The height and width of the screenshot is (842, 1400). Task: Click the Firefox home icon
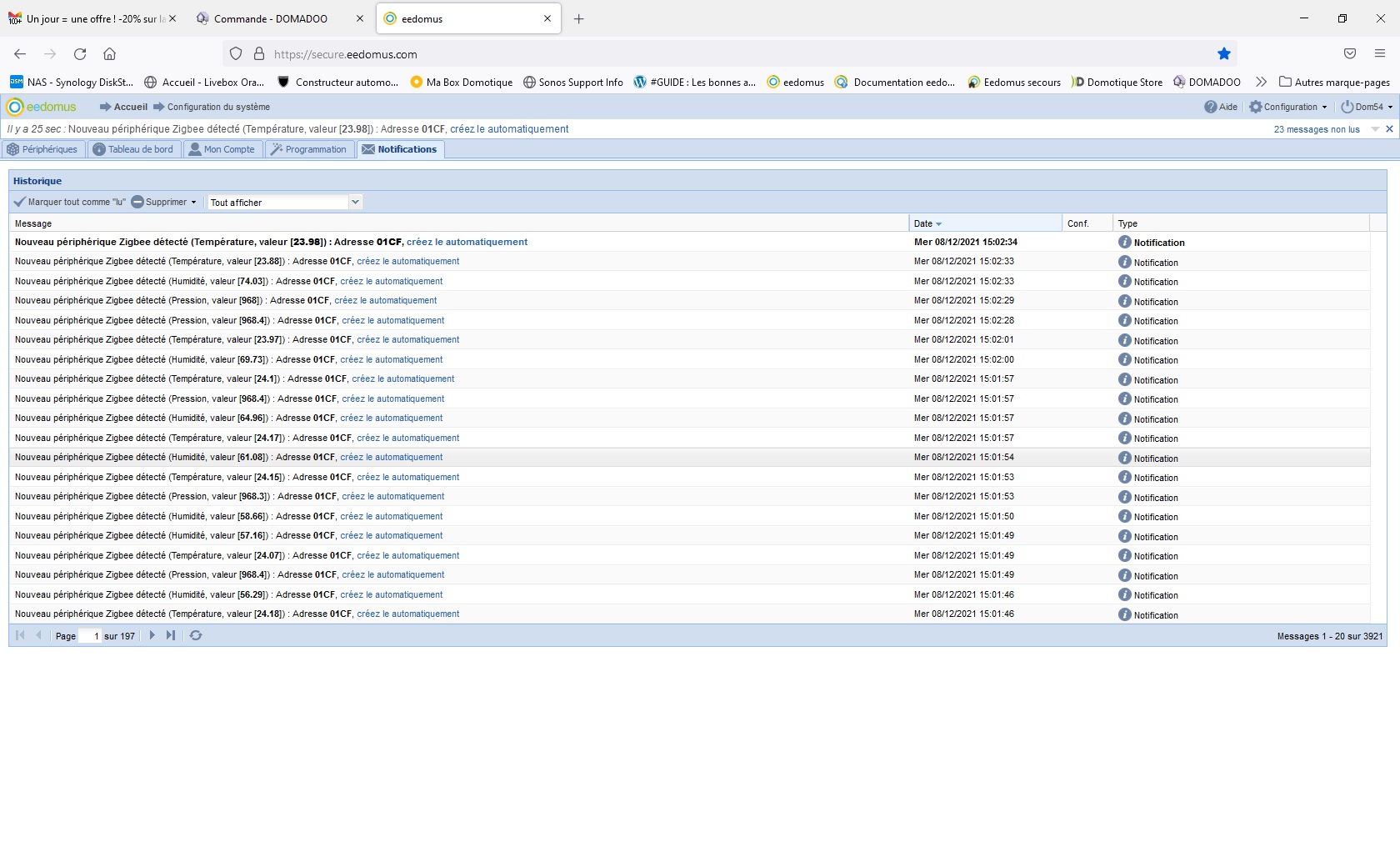point(109,54)
